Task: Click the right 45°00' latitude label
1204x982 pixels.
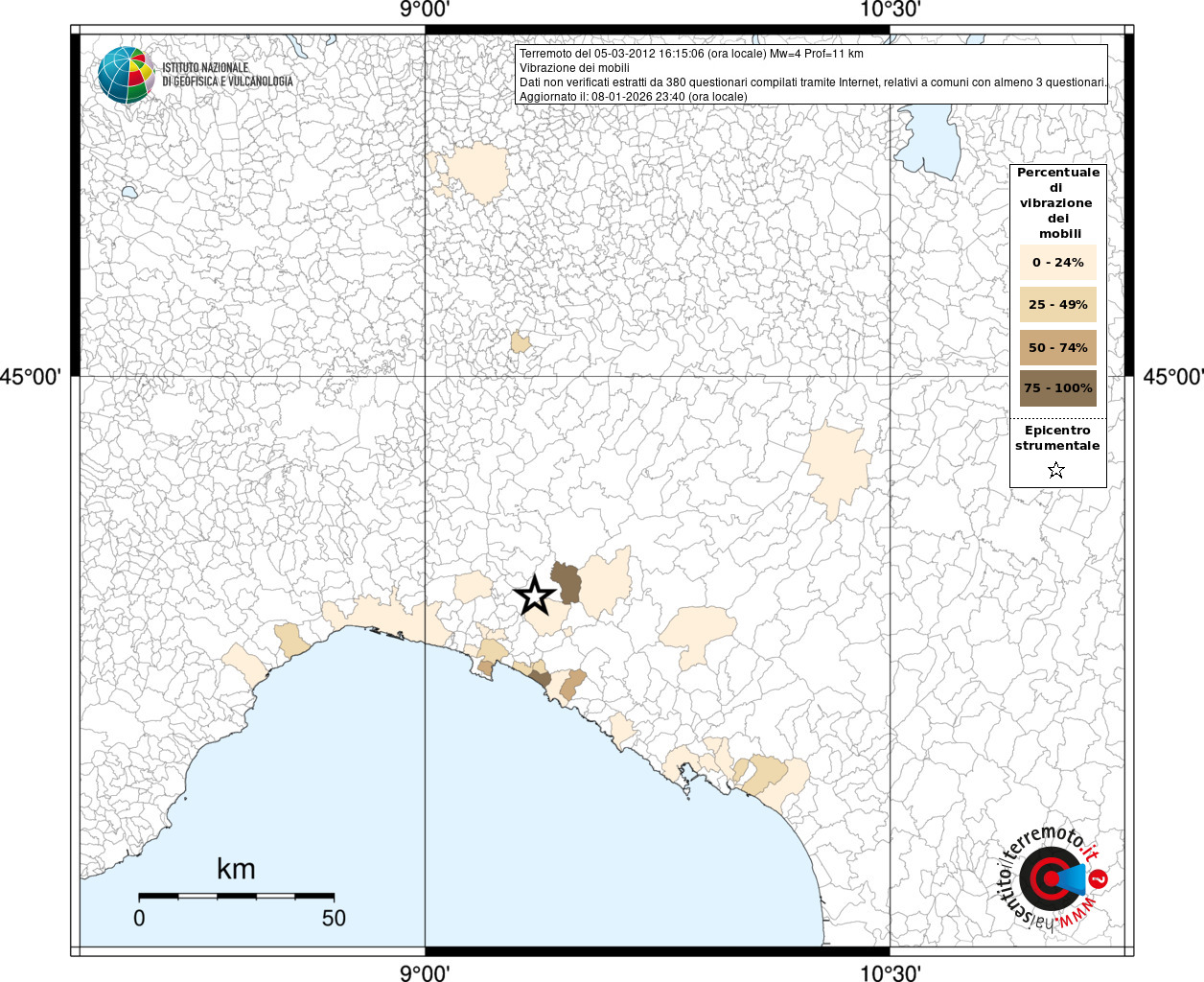Action: (x=1173, y=377)
